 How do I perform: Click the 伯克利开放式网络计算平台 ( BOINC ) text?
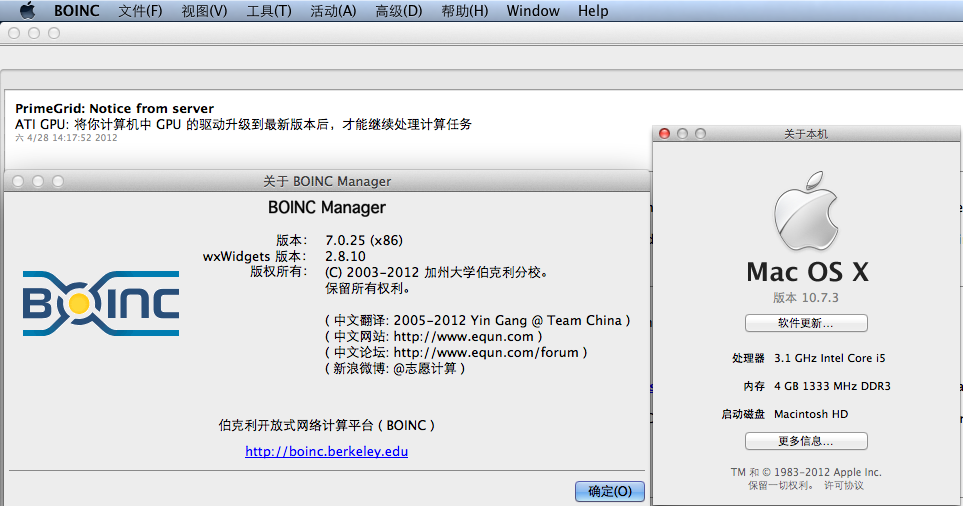coord(327,426)
